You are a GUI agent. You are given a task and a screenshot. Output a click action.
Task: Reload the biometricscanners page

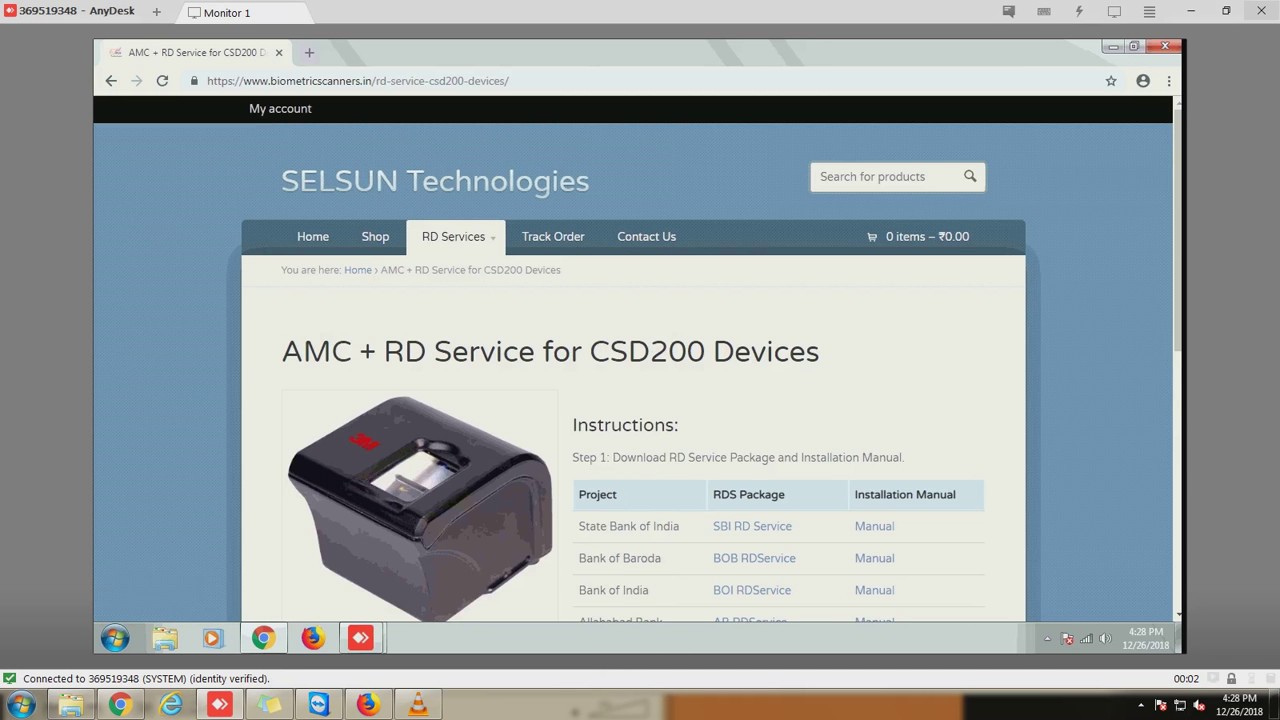click(162, 81)
